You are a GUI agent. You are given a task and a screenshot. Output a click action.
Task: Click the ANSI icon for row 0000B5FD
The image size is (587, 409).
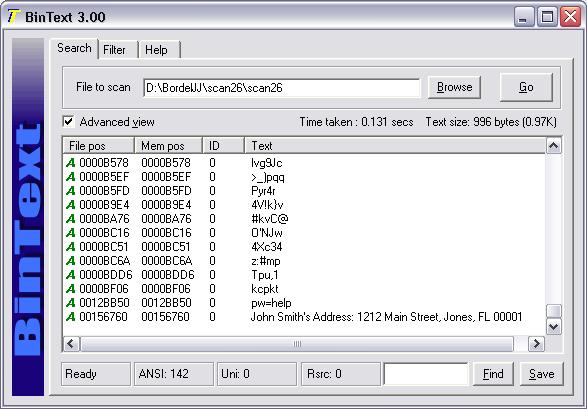70,191
